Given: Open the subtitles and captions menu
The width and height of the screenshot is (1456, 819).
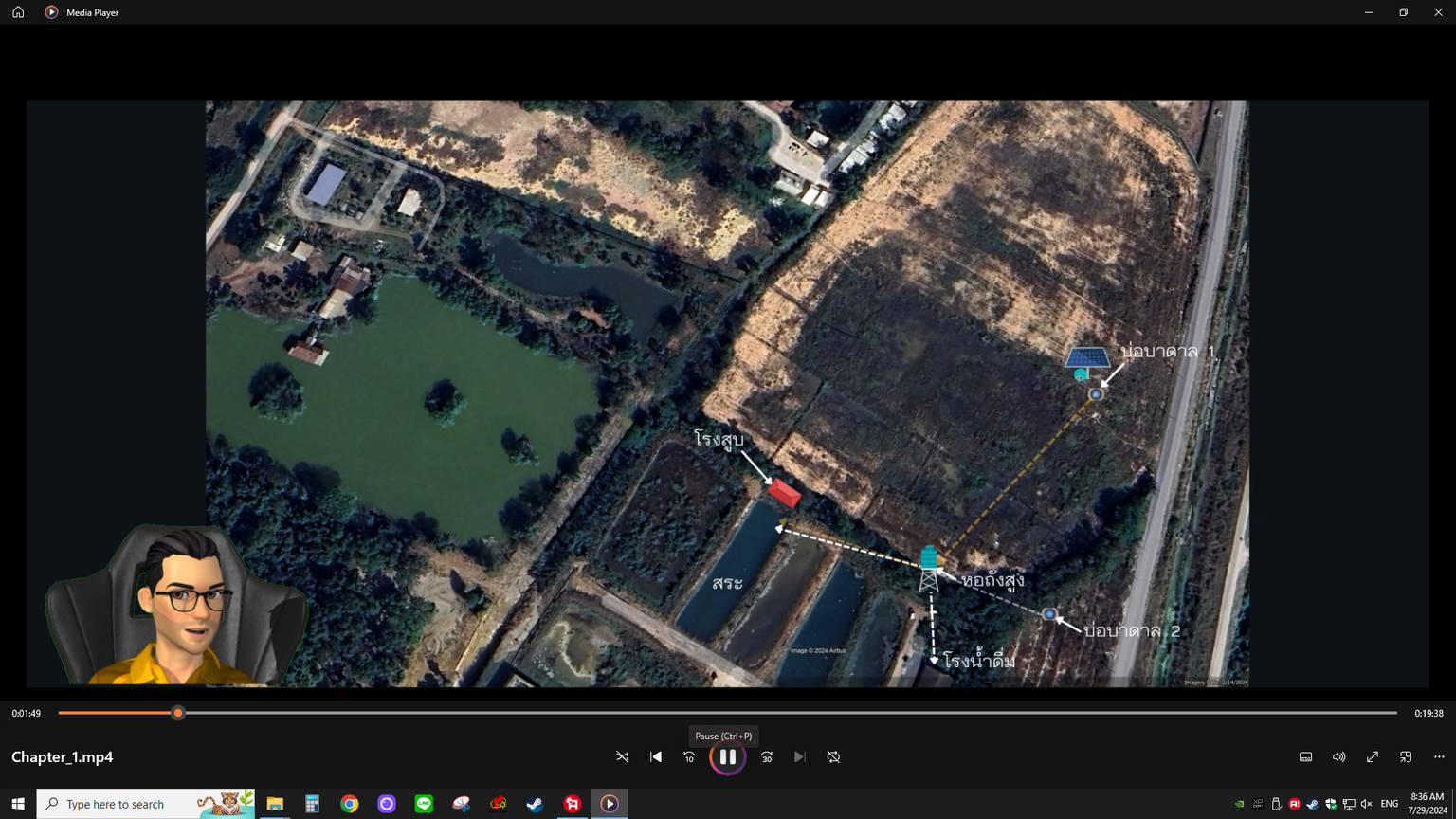Looking at the screenshot, I should click(1305, 757).
